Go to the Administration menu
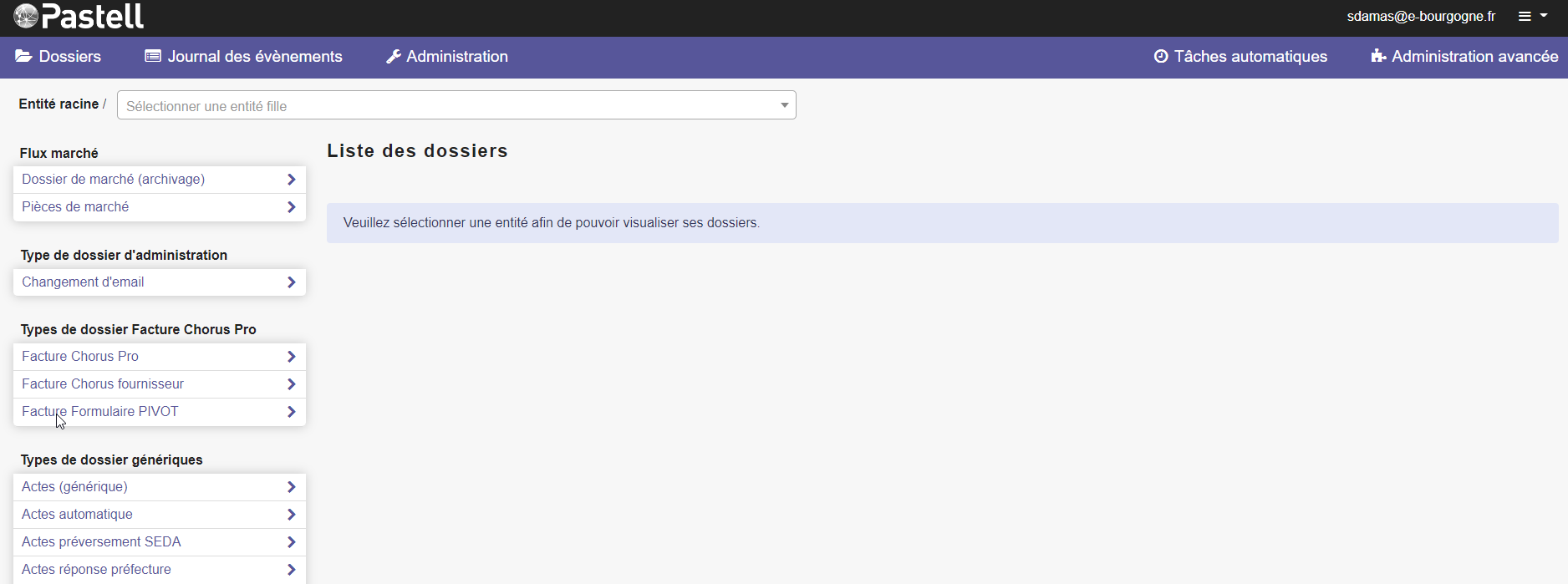The width and height of the screenshot is (1568, 584). pos(456,56)
